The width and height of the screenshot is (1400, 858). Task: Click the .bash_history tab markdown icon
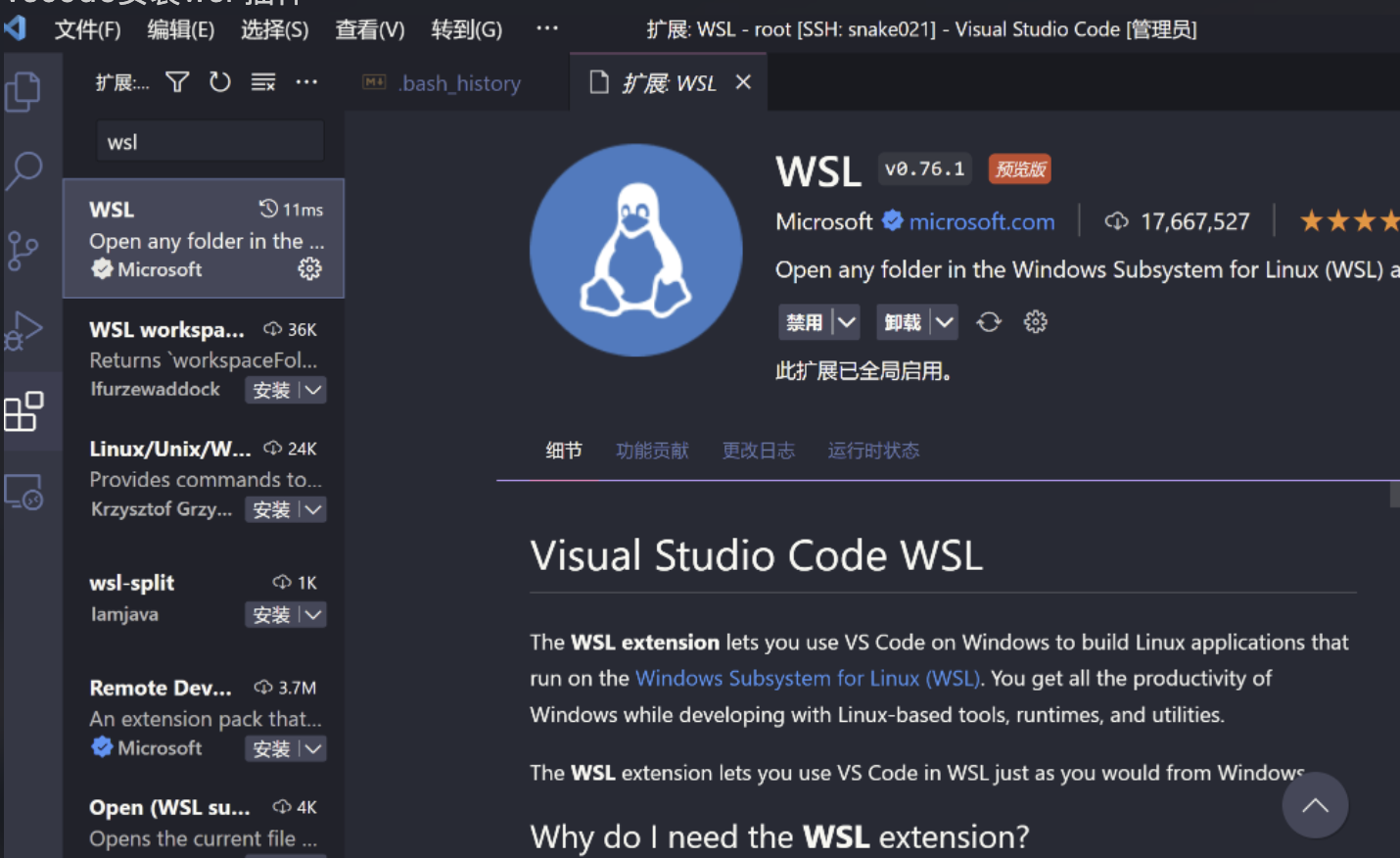(x=374, y=82)
